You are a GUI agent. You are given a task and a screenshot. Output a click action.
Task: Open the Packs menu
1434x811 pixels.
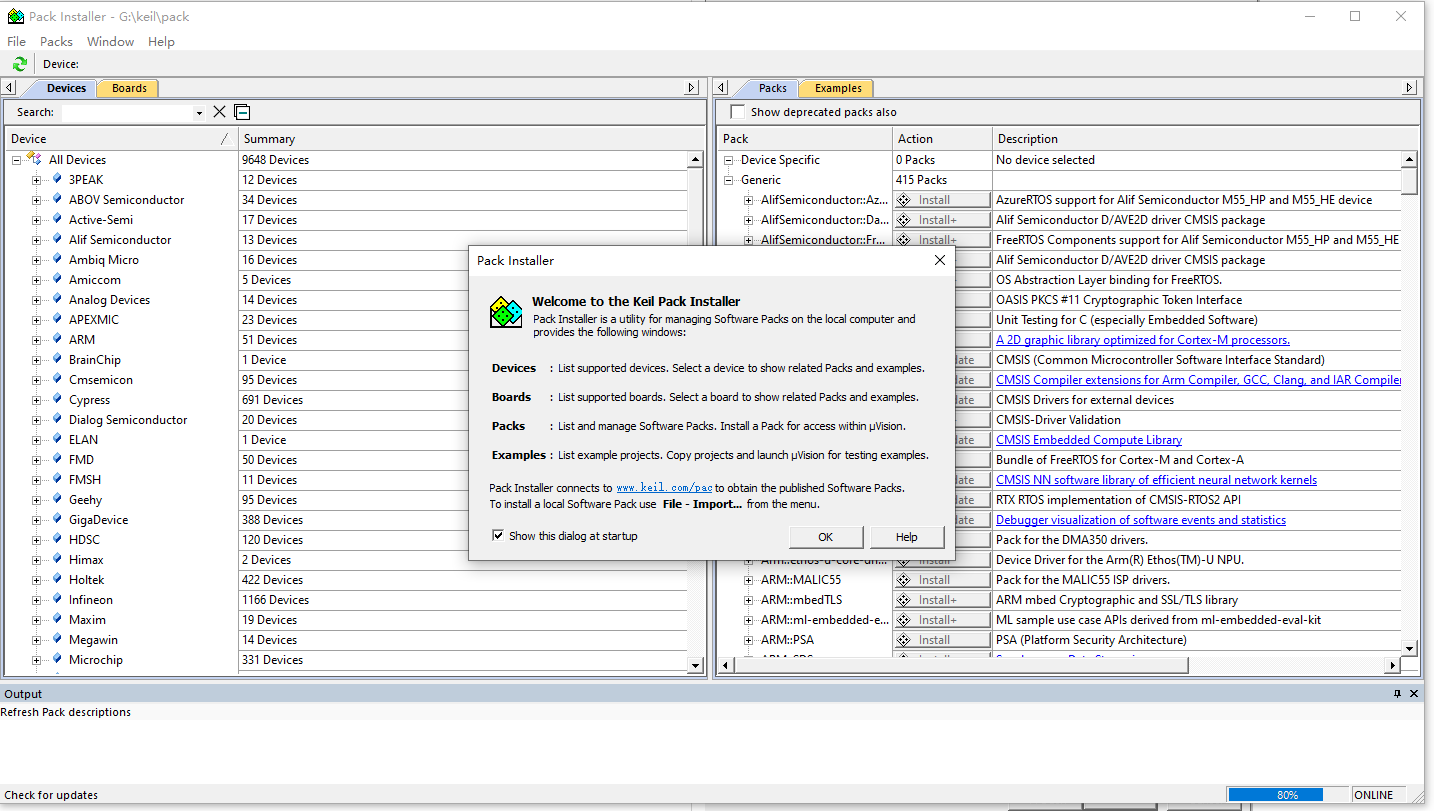coord(56,41)
